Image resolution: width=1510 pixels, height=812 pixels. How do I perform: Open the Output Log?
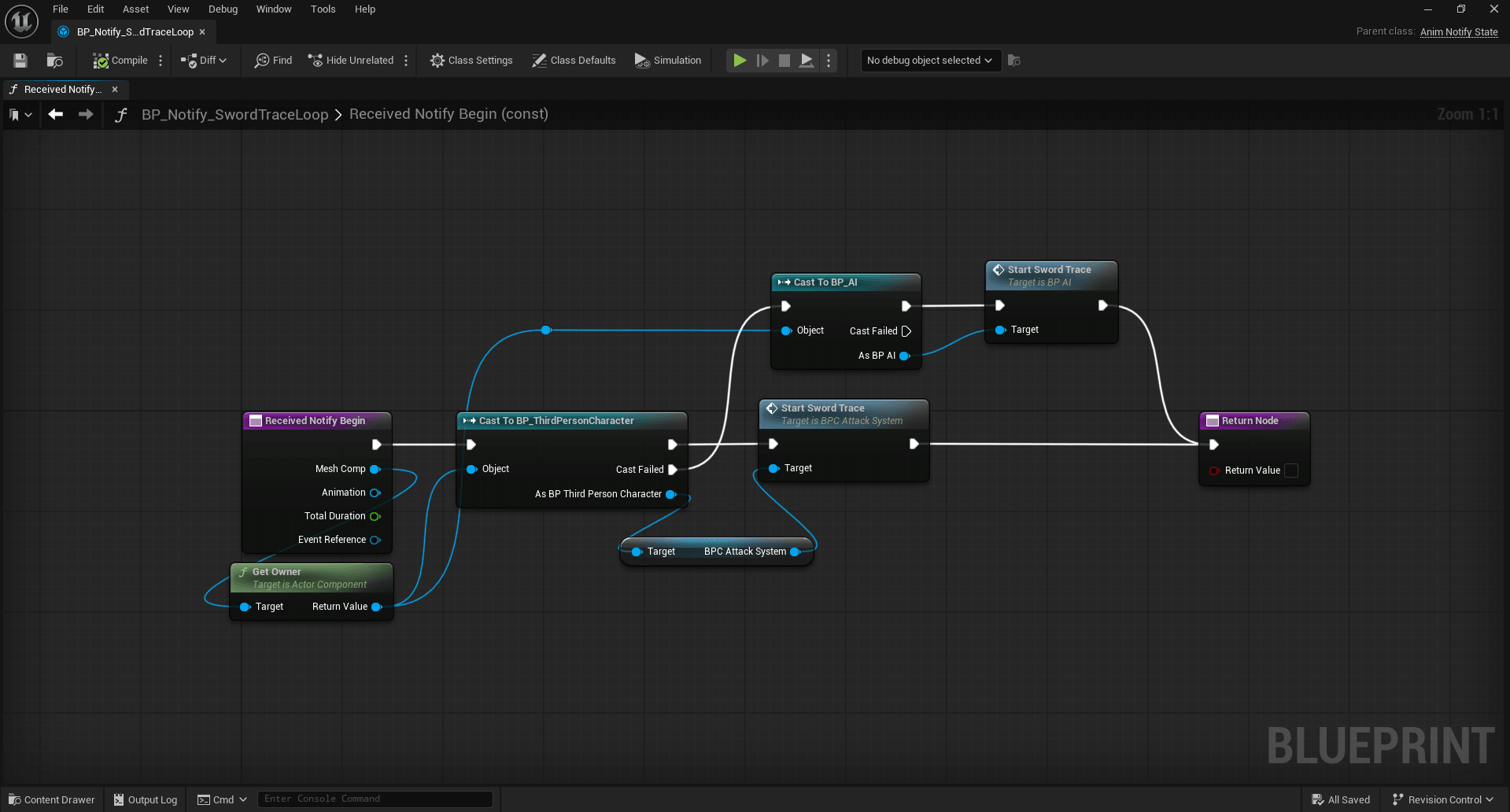[x=146, y=799]
